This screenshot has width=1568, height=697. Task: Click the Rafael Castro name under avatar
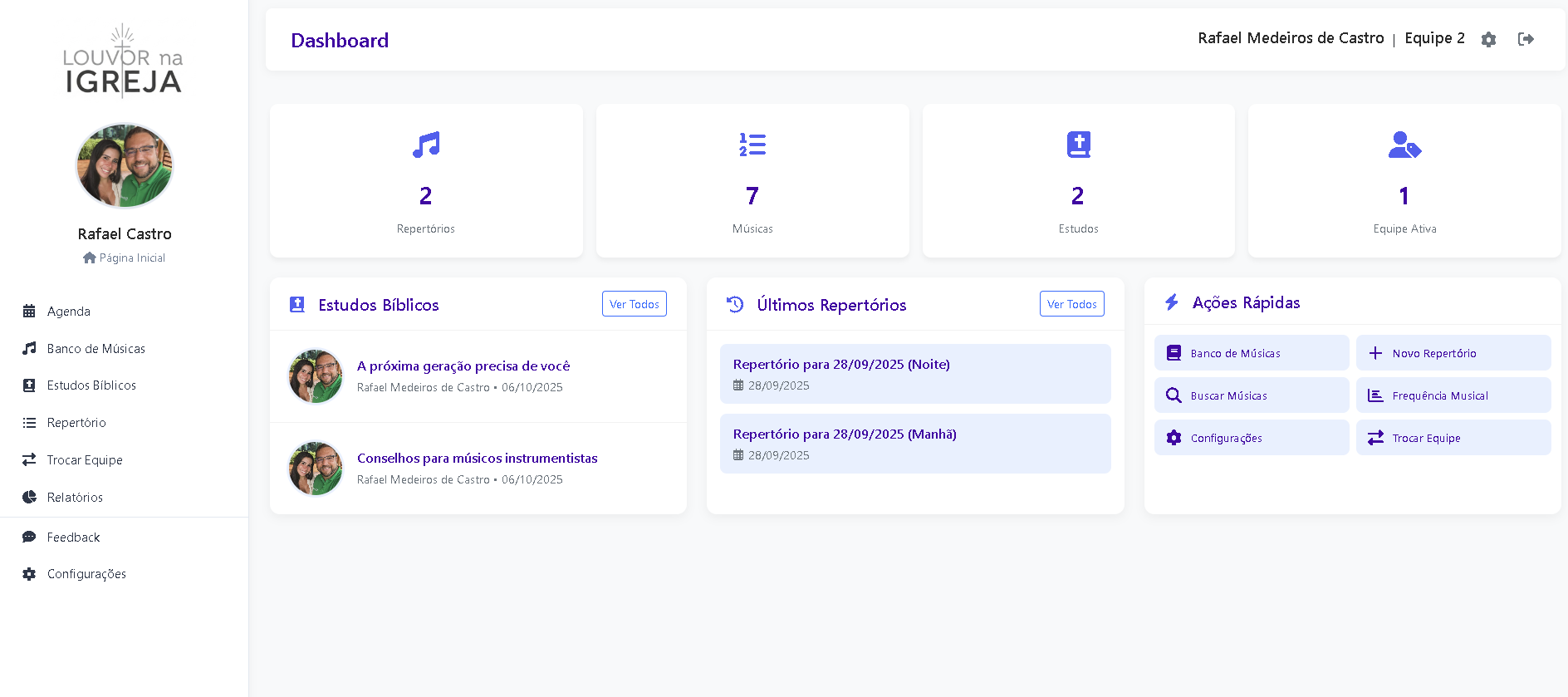pyautogui.click(x=125, y=234)
